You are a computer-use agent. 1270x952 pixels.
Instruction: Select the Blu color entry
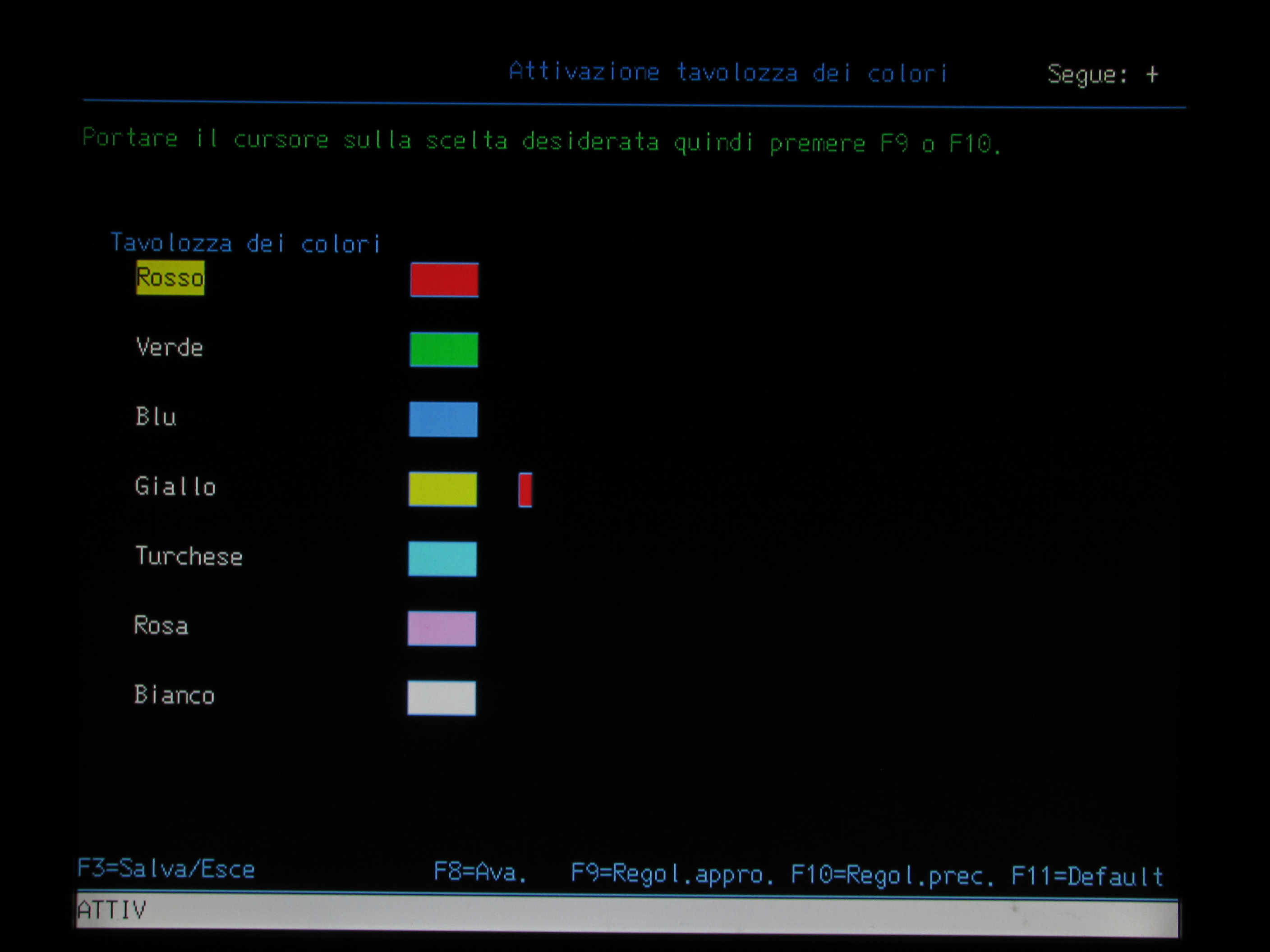156,417
